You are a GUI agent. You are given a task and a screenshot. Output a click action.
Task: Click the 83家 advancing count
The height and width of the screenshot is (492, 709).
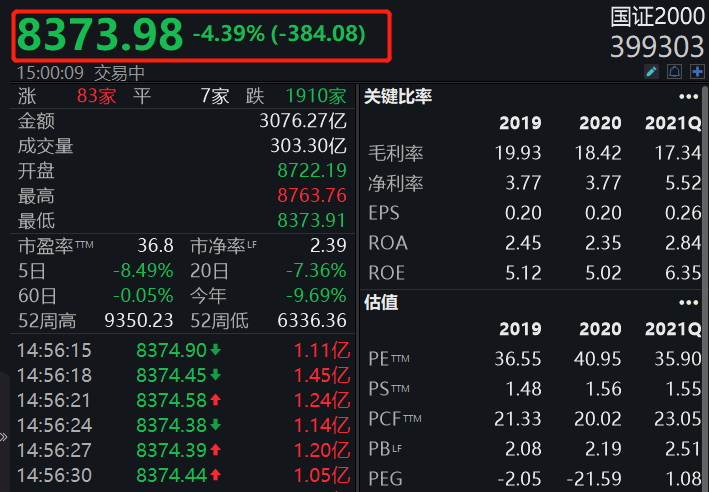point(96,96)
